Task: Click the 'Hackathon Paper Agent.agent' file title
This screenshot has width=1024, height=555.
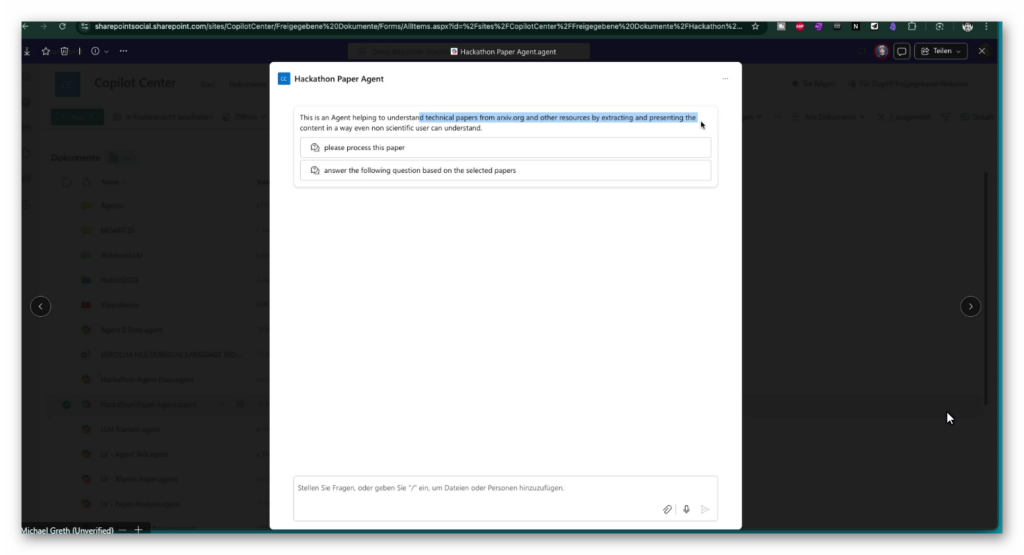Action: pyautogui.click(x=507, y=52)
